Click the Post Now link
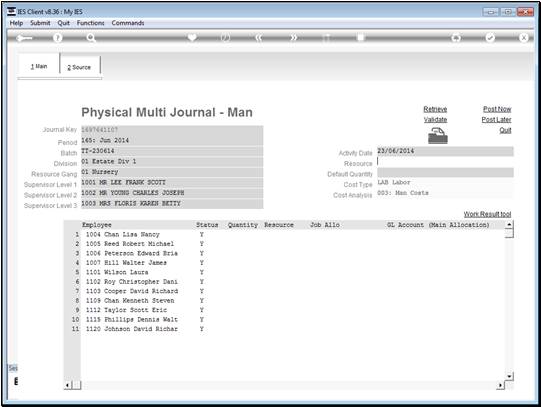Screen dimensions: 541x407 (497, 109)
